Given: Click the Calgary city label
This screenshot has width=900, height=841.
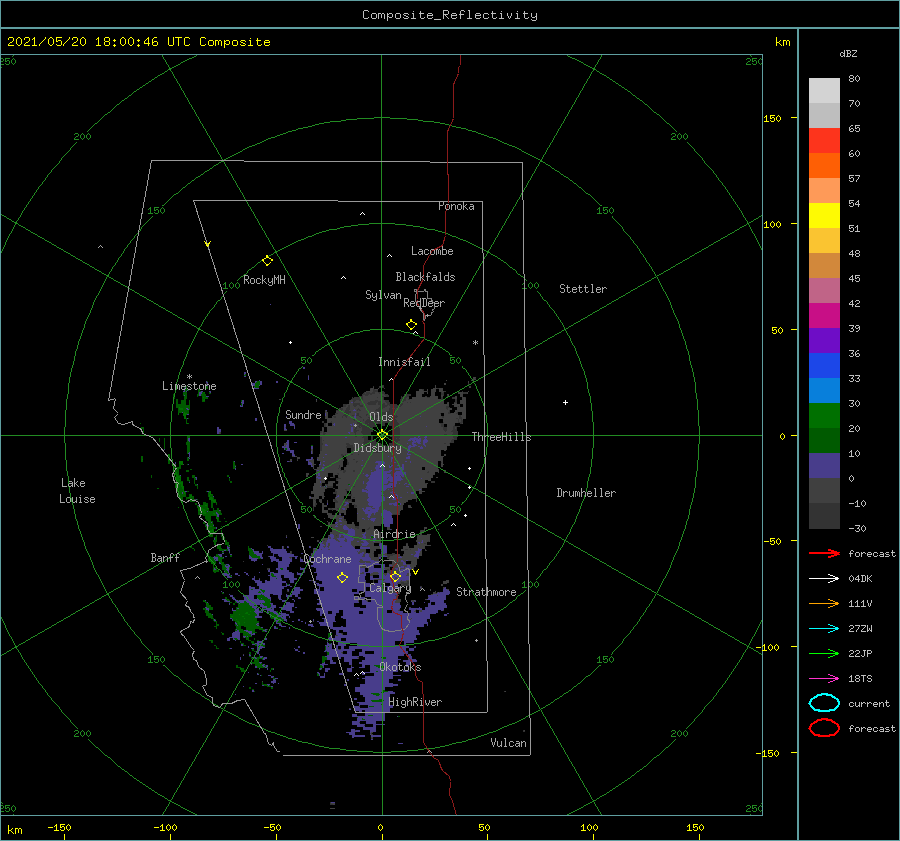Looking at the screenshot, I should click(390, 588).
